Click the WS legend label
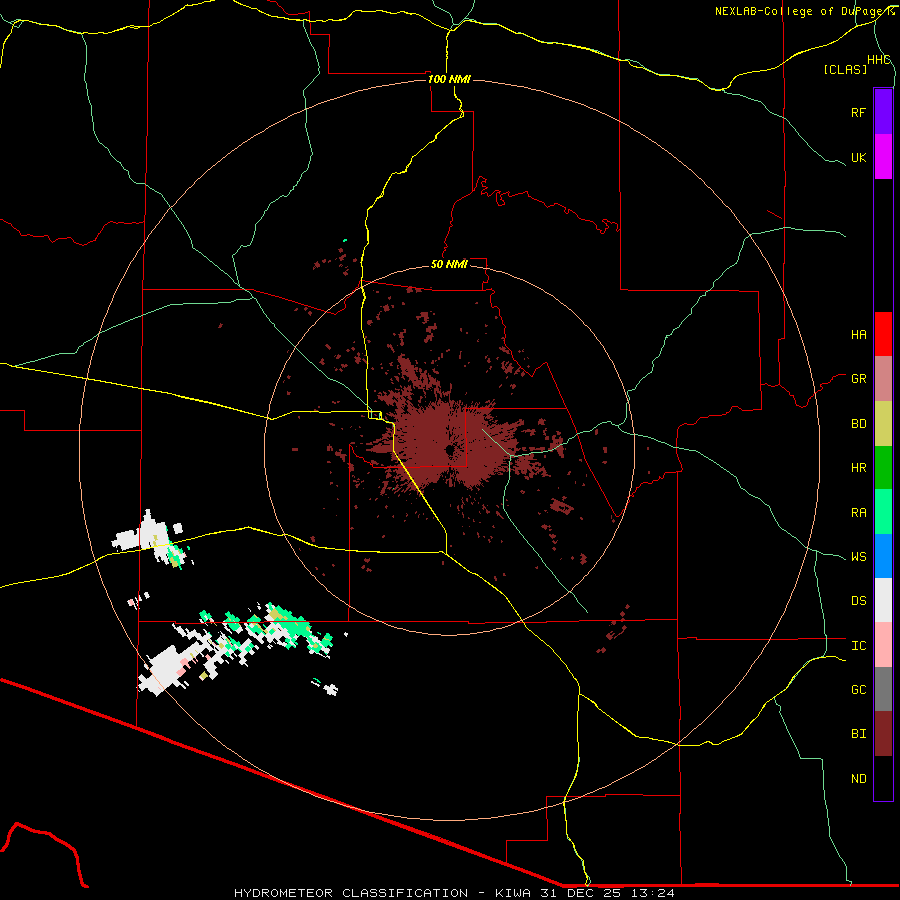This screenshot has height=900, width=900. [858, 557]
